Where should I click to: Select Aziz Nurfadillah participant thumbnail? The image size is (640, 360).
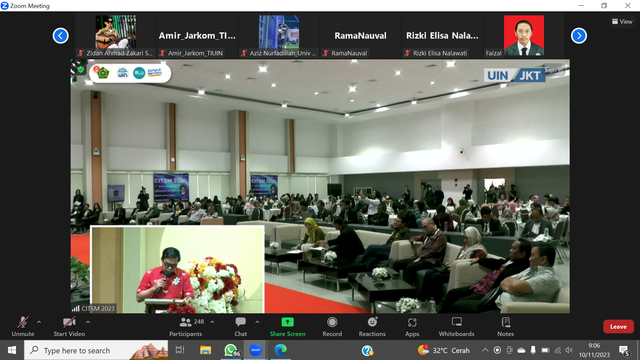pos(279,36)
